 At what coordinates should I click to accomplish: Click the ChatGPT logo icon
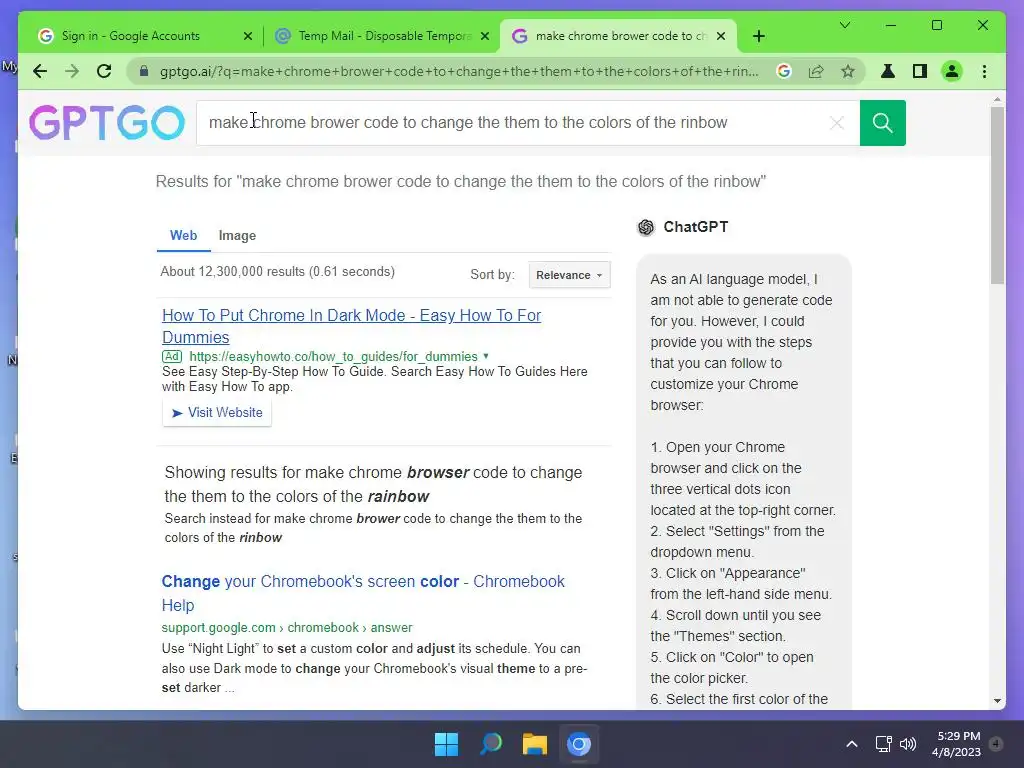pyautogui.click(x=646, y=227)
